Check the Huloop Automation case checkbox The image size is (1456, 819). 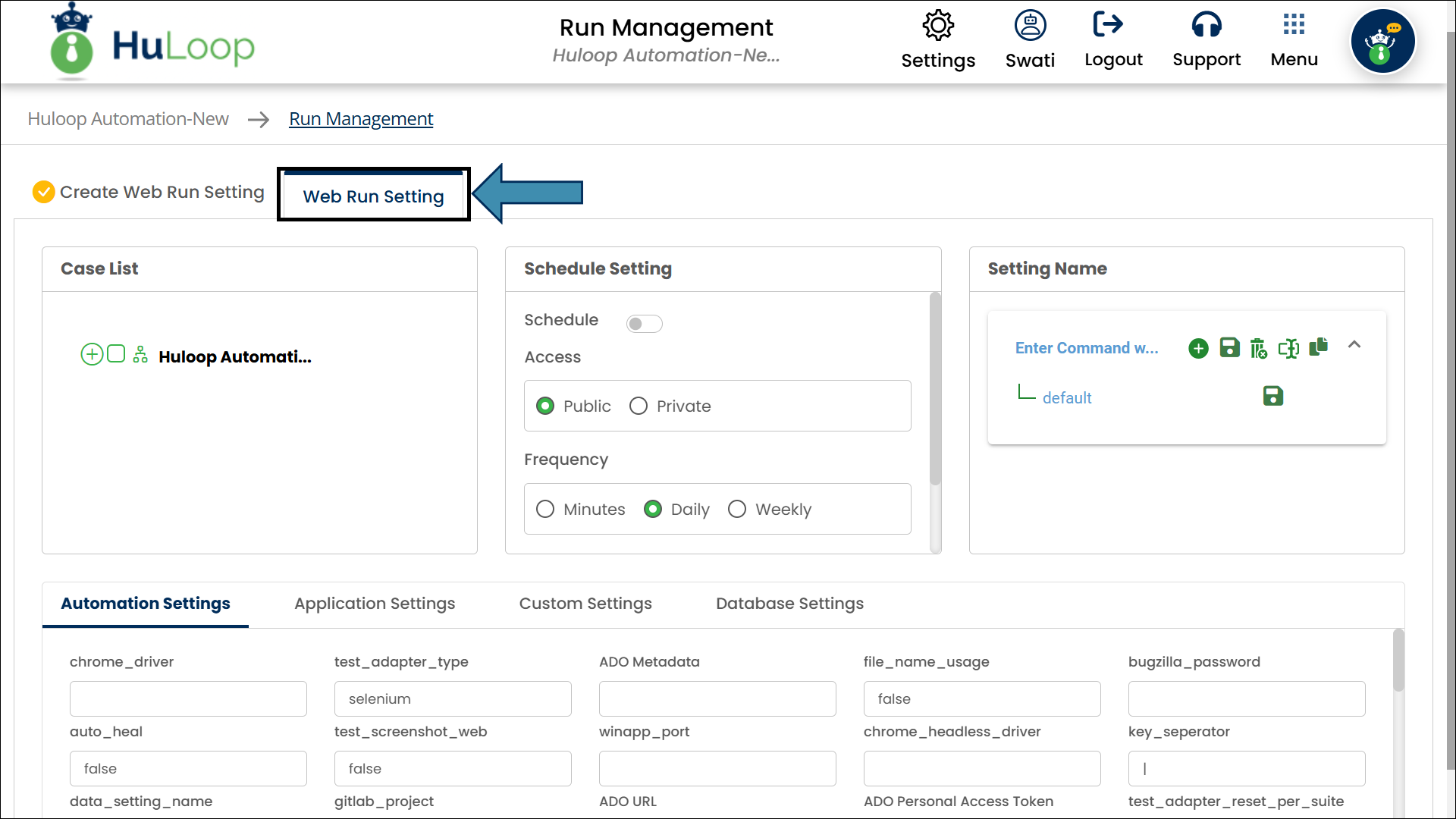(x=116, y=354)
